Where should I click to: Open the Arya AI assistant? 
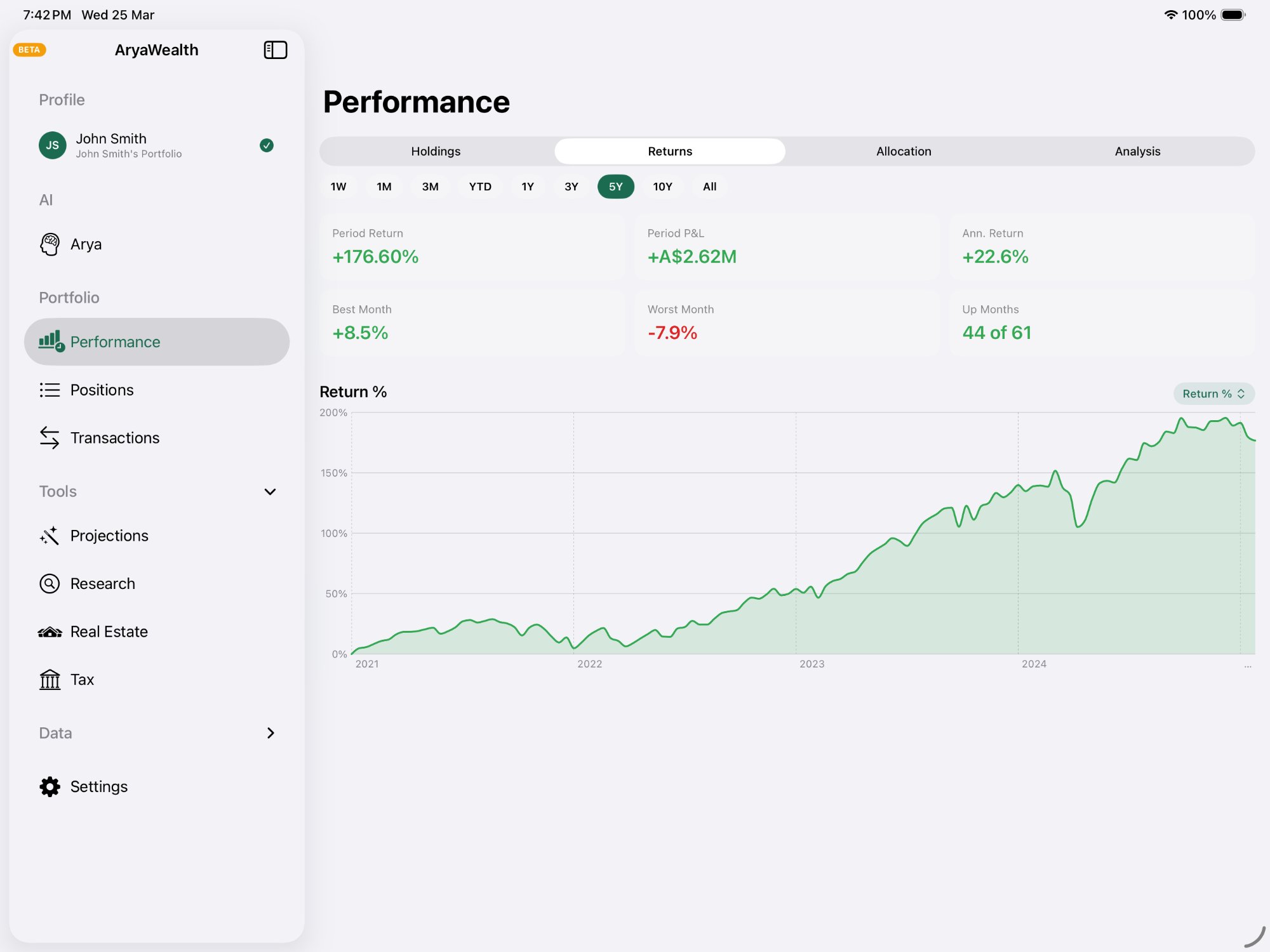pos(86,244)
